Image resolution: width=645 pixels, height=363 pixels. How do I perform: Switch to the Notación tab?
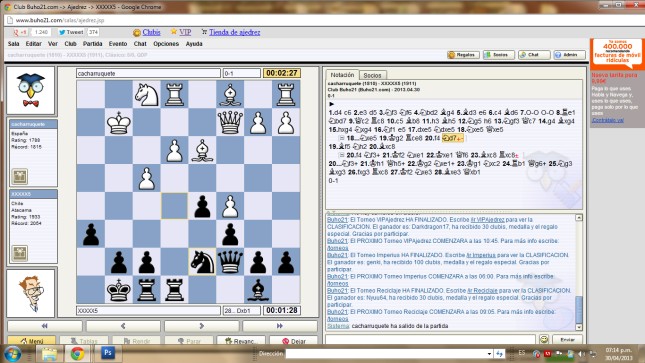pyautogui.click(x=342, y=75)
